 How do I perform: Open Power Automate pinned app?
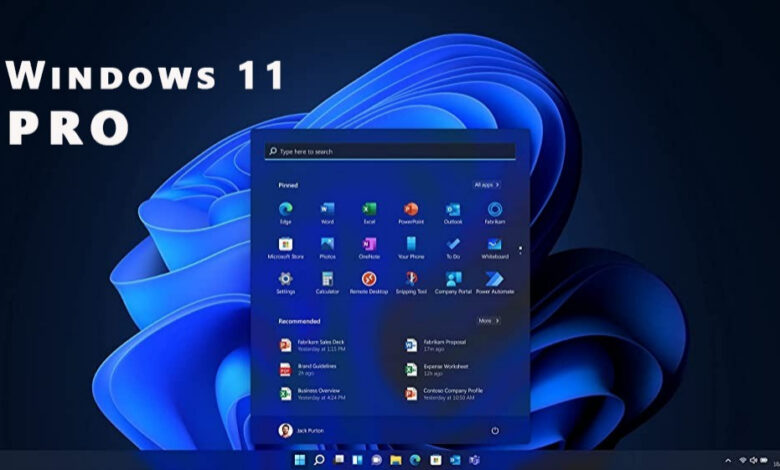pyautogui.click(x=495, y=280)
